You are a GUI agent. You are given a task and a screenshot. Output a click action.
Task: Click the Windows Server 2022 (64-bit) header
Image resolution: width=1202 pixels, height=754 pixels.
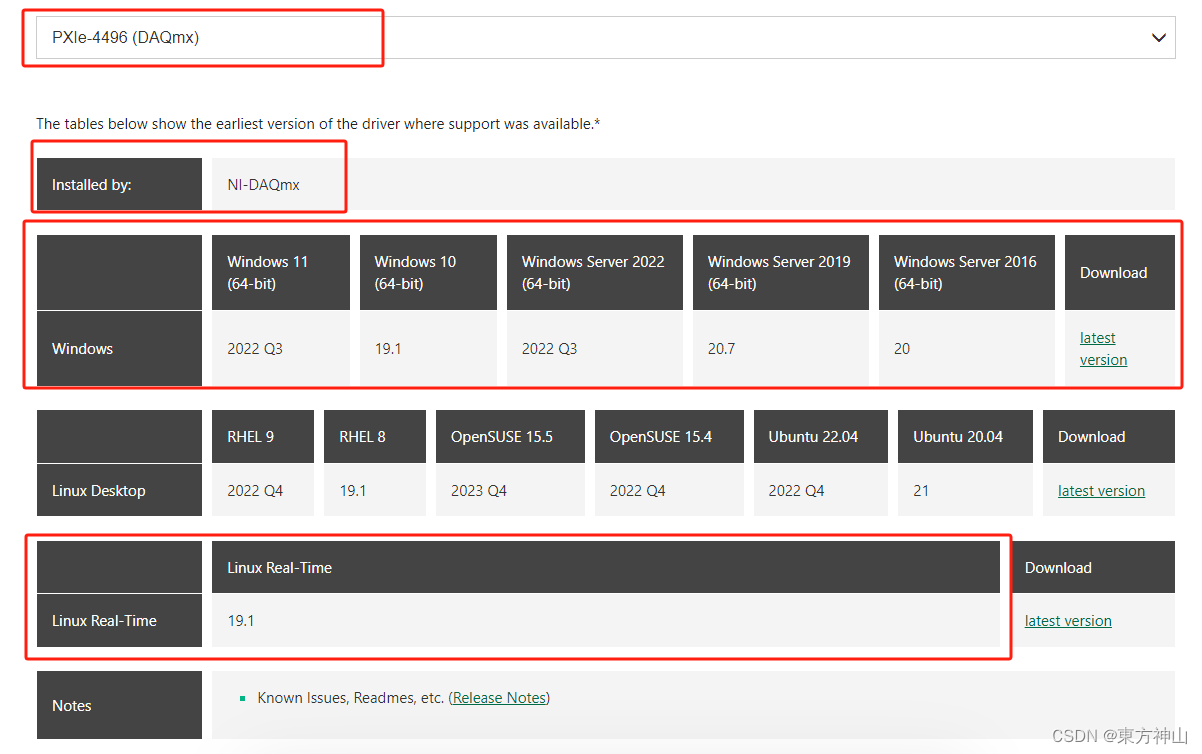coord(595,273)
